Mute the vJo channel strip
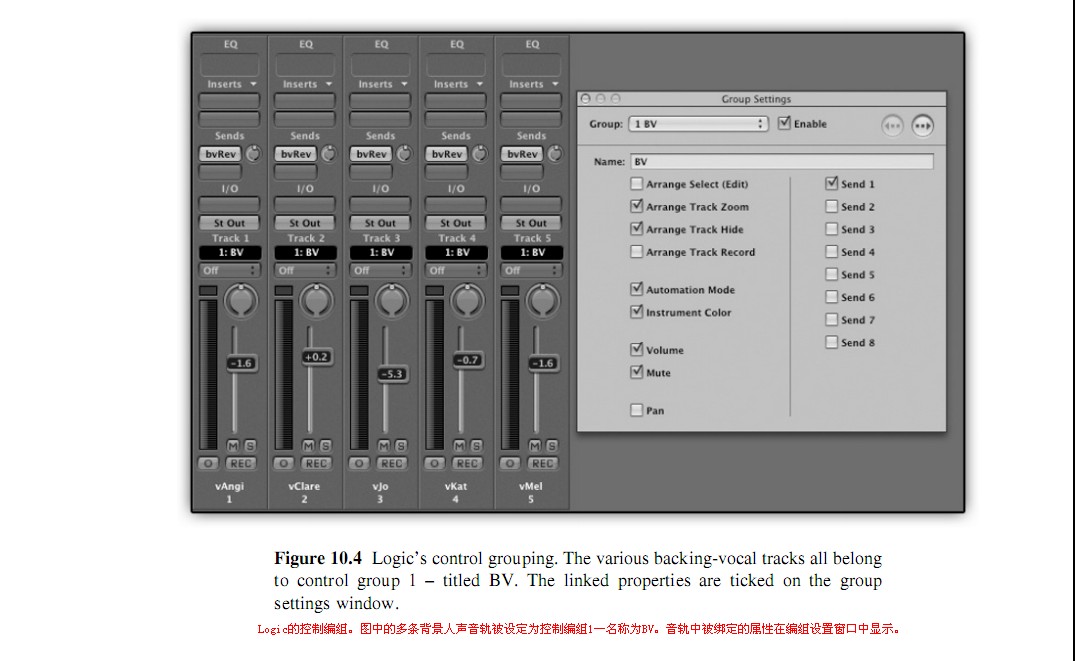The height and width of the screenshot is (661, 1075). (384, 446)
